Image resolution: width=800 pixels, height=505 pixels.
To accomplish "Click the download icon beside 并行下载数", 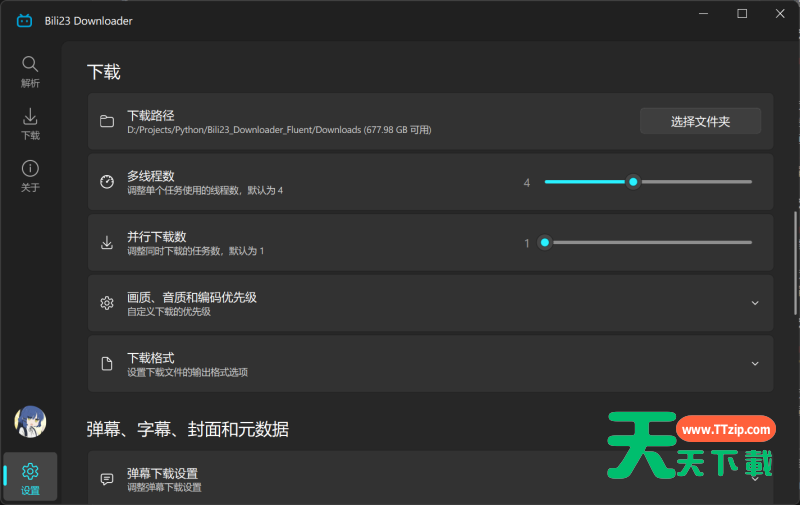I will tap(107, 242).
